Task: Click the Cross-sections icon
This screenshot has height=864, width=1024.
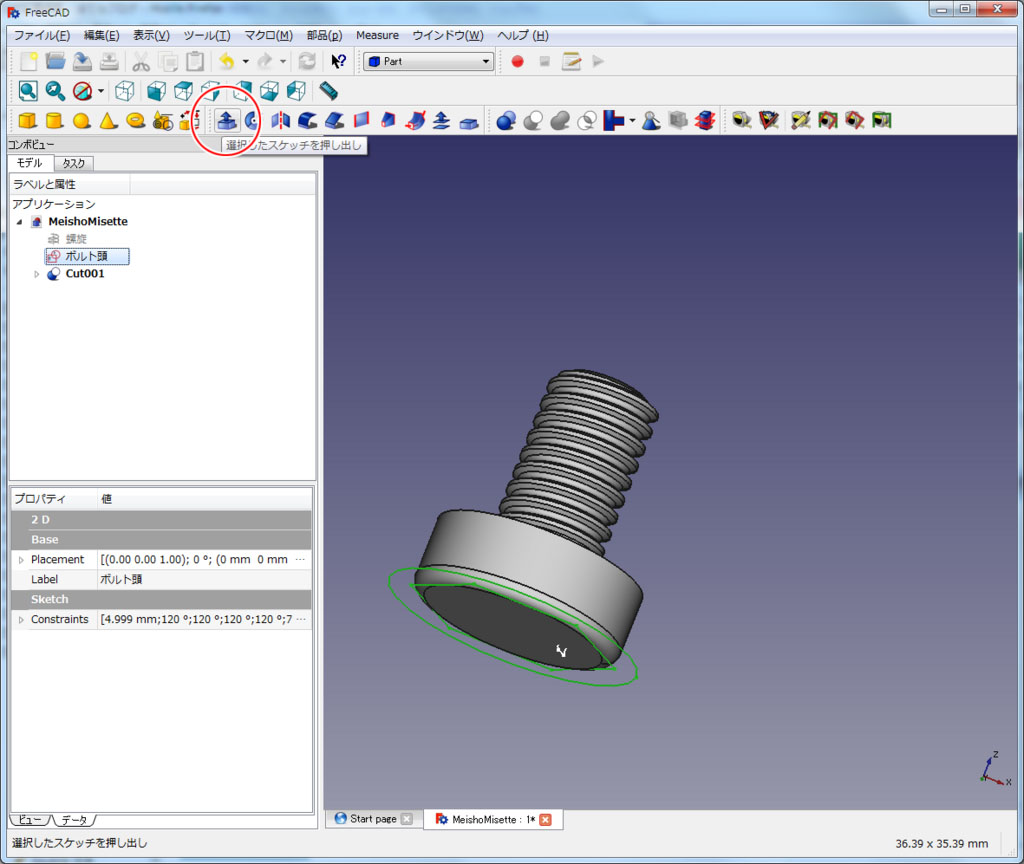Action: [705, 120]
